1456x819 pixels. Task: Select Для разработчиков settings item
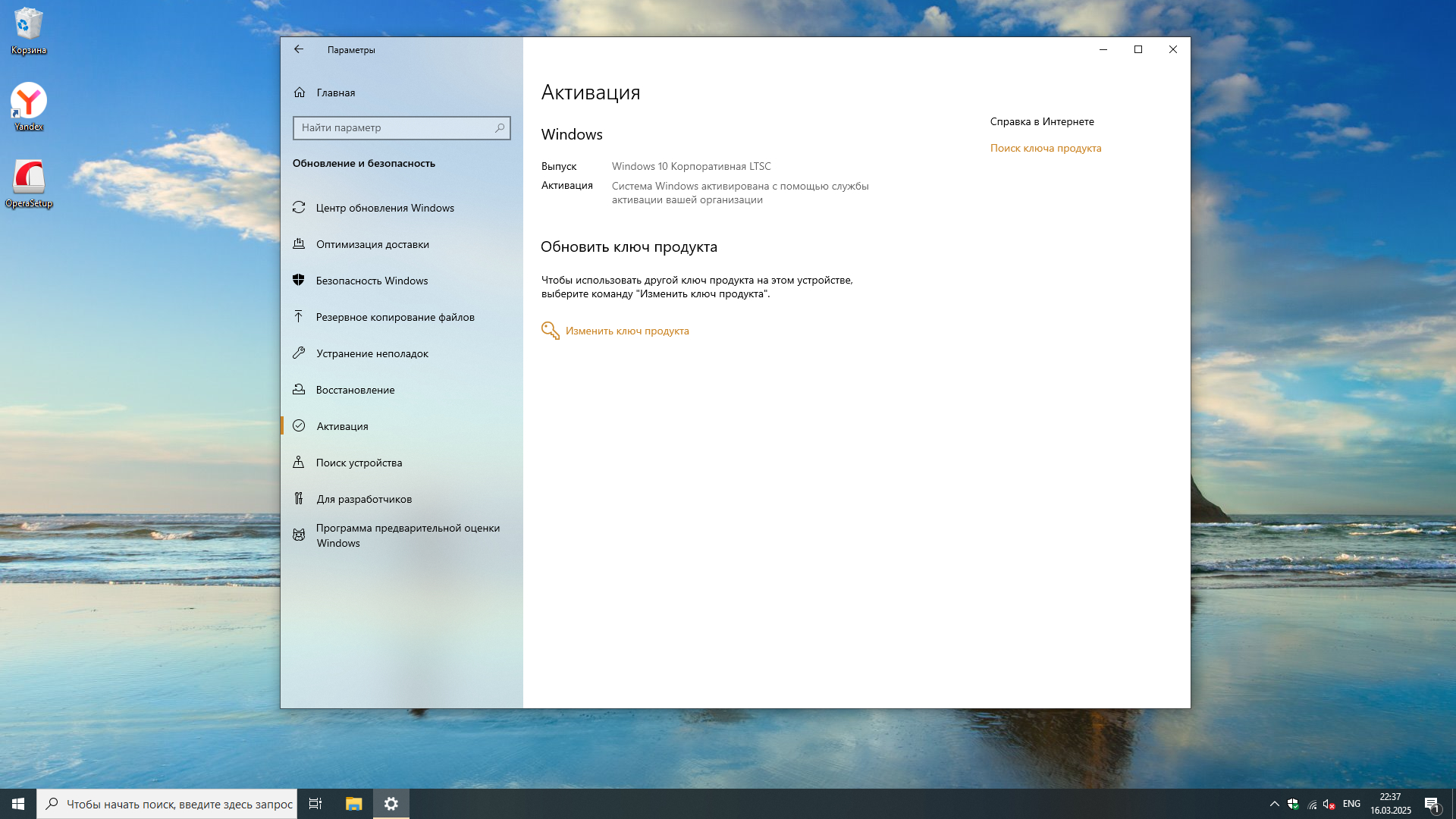tap(364, 499)
